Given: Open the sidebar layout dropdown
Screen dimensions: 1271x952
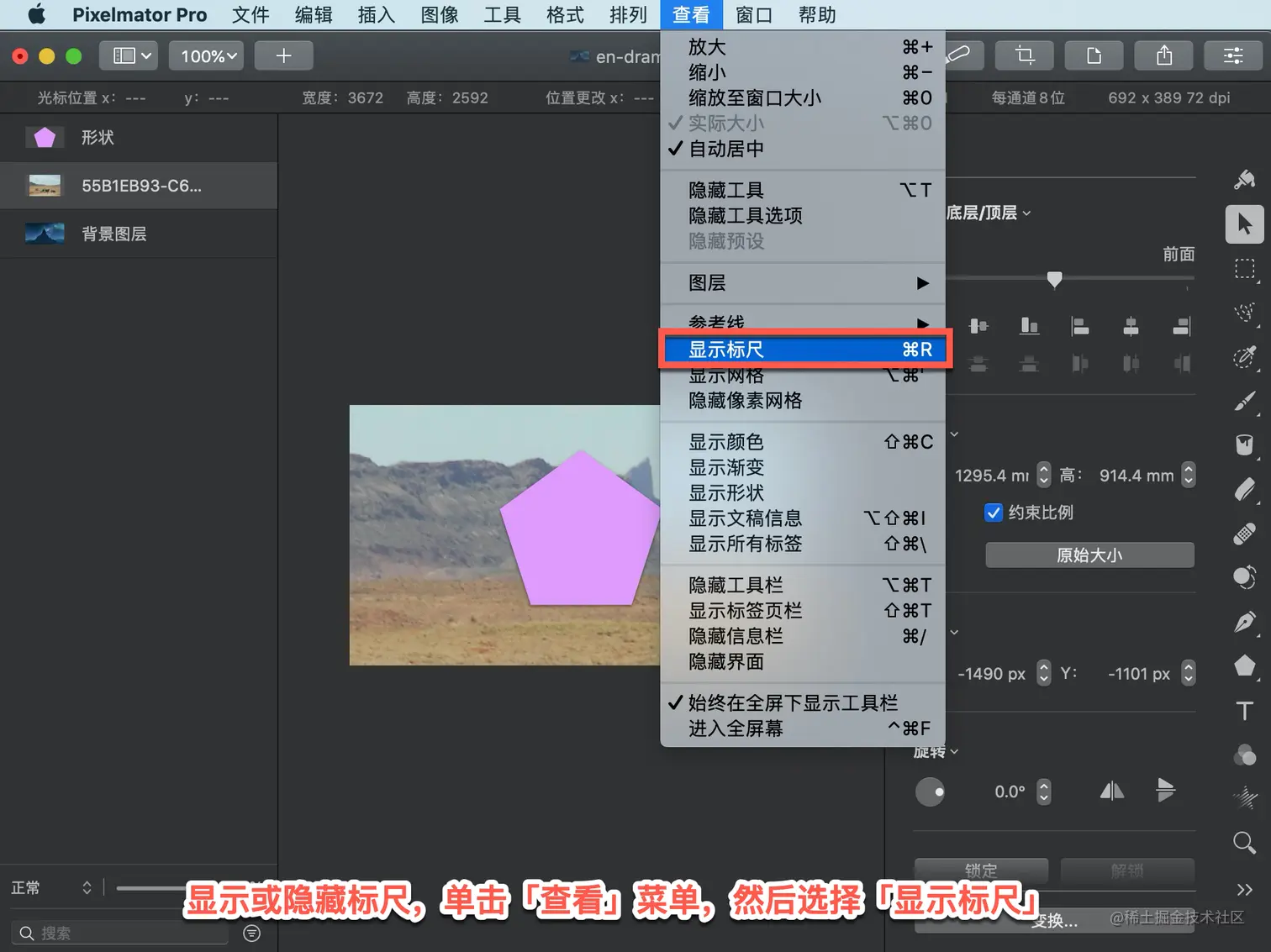Looking at the screenshot, I should point(129,55).
